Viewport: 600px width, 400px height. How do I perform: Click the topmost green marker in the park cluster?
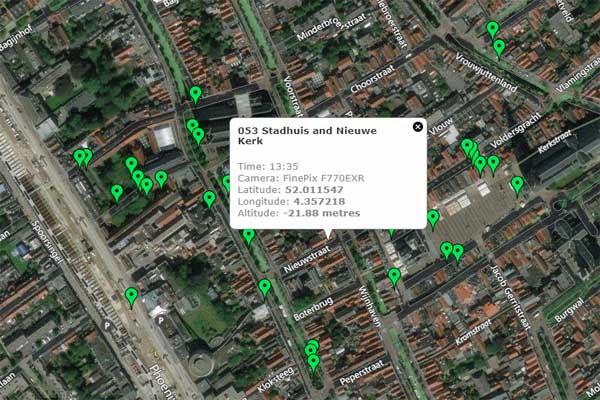point(131,166)
